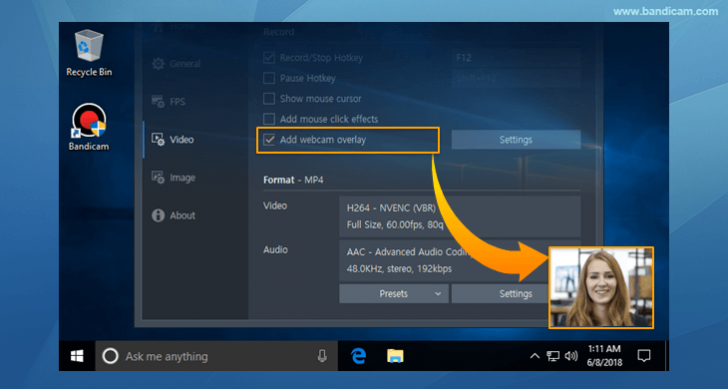This screenshot has height=389, width=728.
Task: Open the Recycle Bin desktop icon
Action: click(89, 53)
